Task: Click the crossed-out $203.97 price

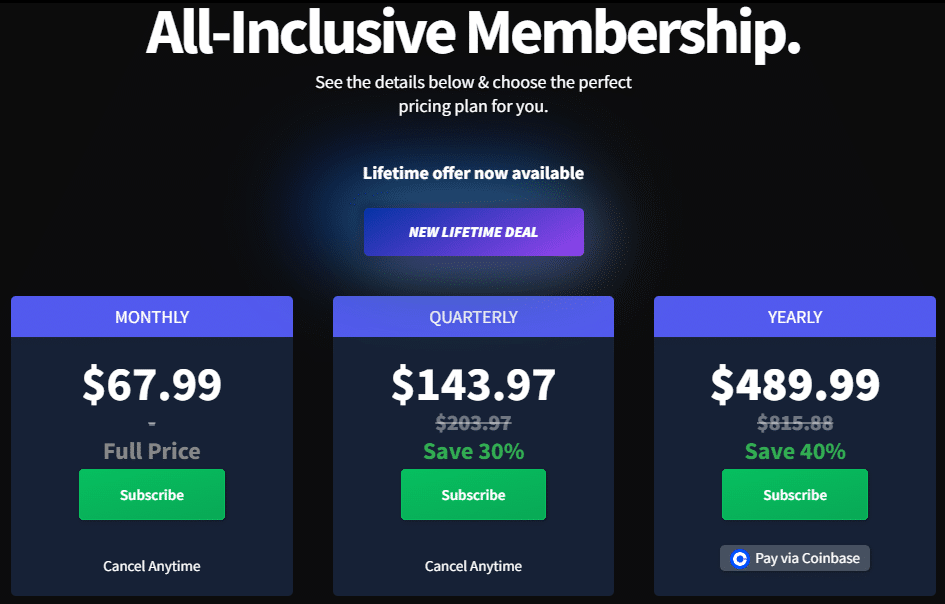Action: coord(473,423)
